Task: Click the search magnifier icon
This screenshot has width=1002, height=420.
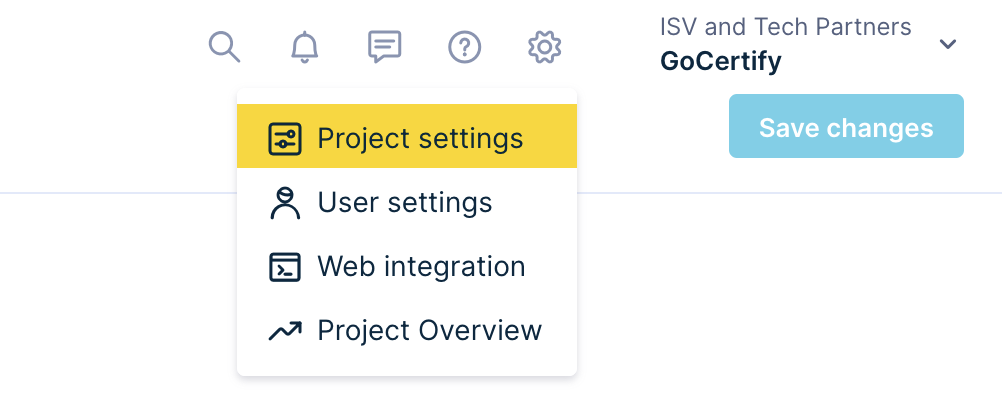Action: coord(224,46)
